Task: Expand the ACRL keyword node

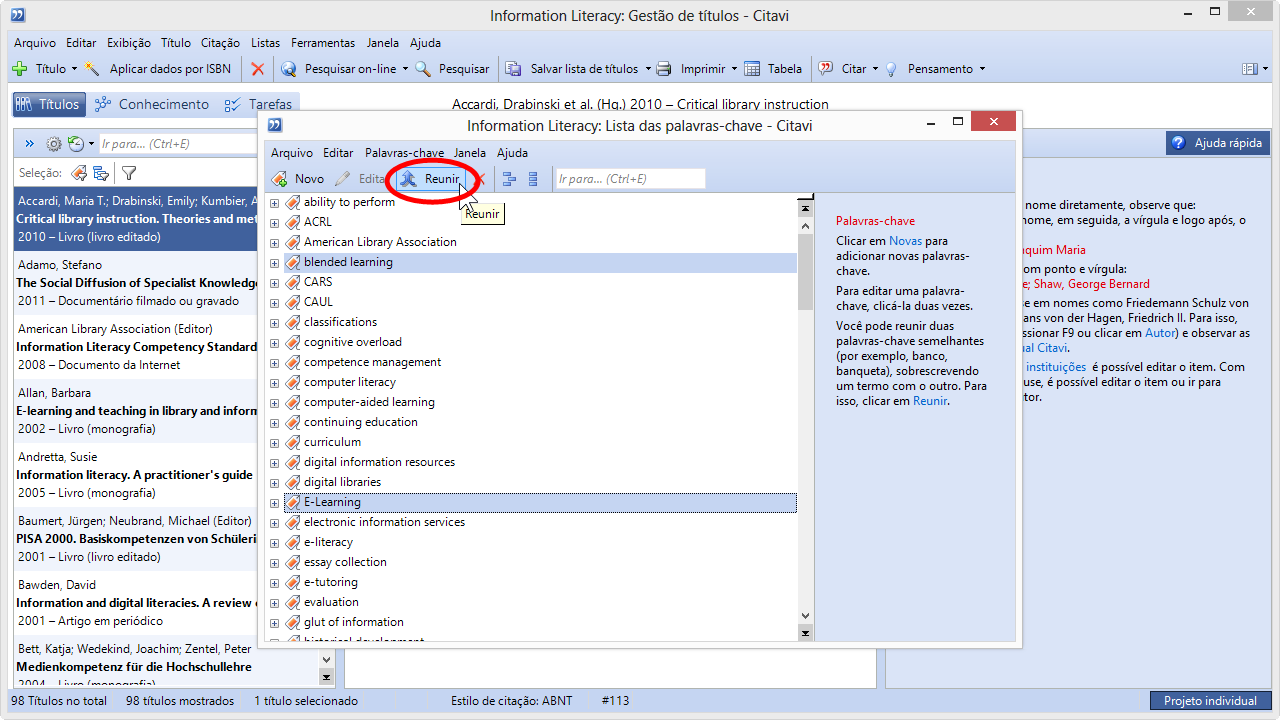Action: [274, 222]
